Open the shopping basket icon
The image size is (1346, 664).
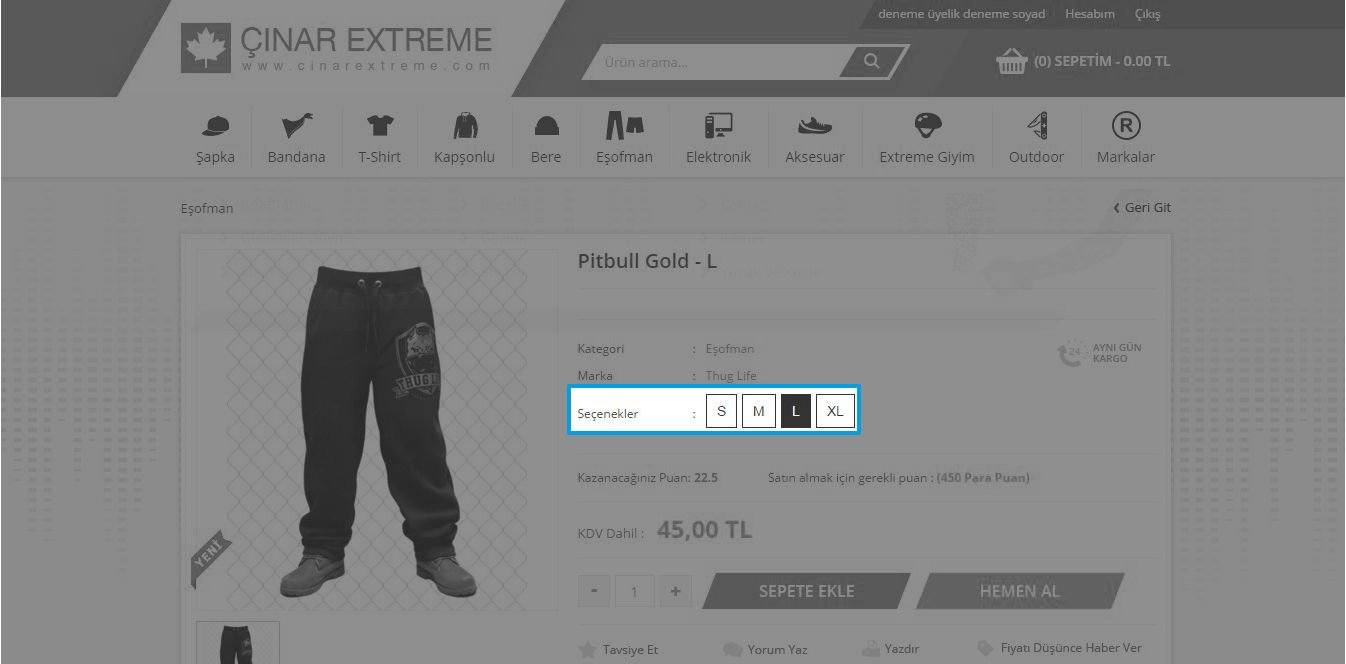[x=1012, y=62]
